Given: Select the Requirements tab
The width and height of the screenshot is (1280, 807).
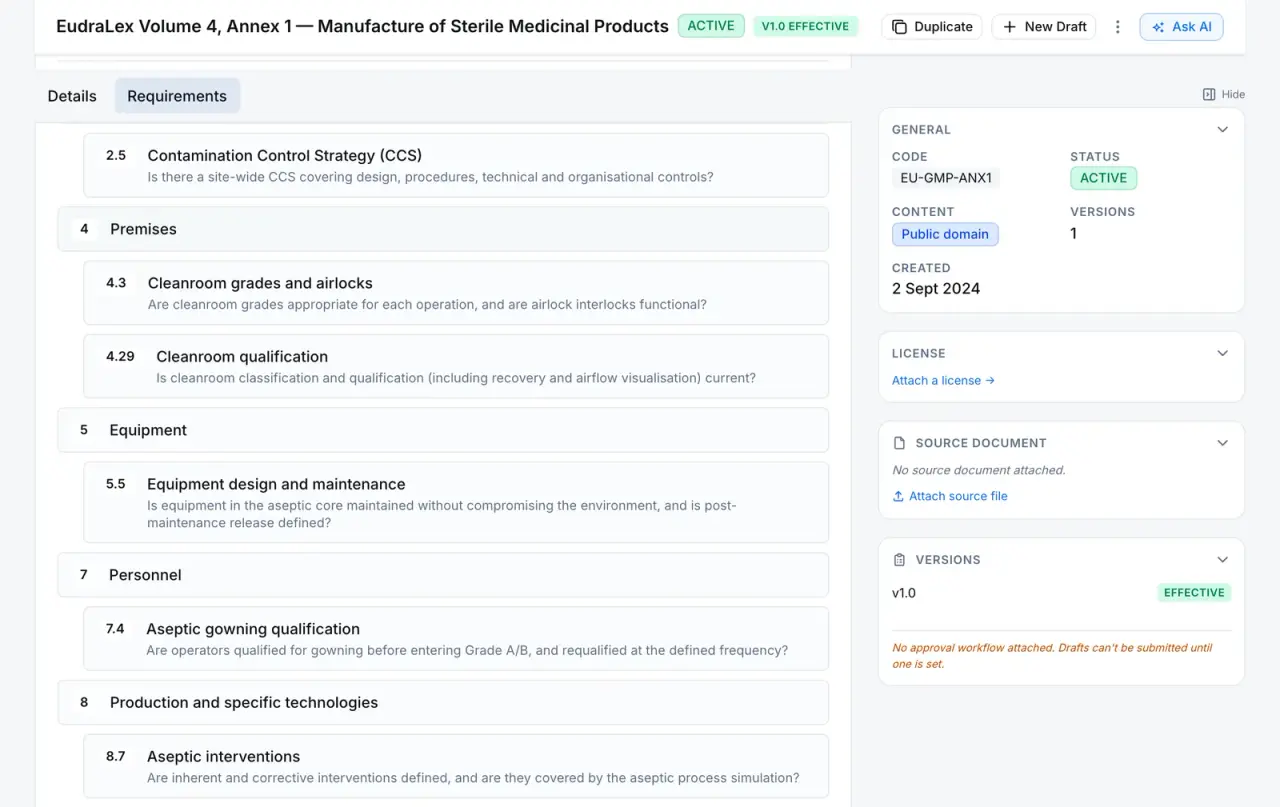Looking at the screenshot, I should tap(177, 96).
